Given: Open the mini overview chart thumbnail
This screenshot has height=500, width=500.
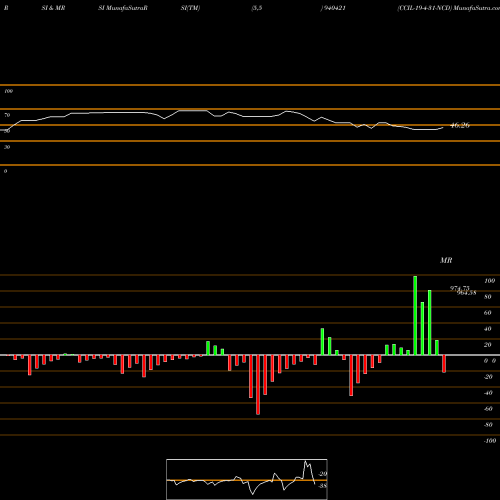Looking at the screenshot, I should [247, 479].
